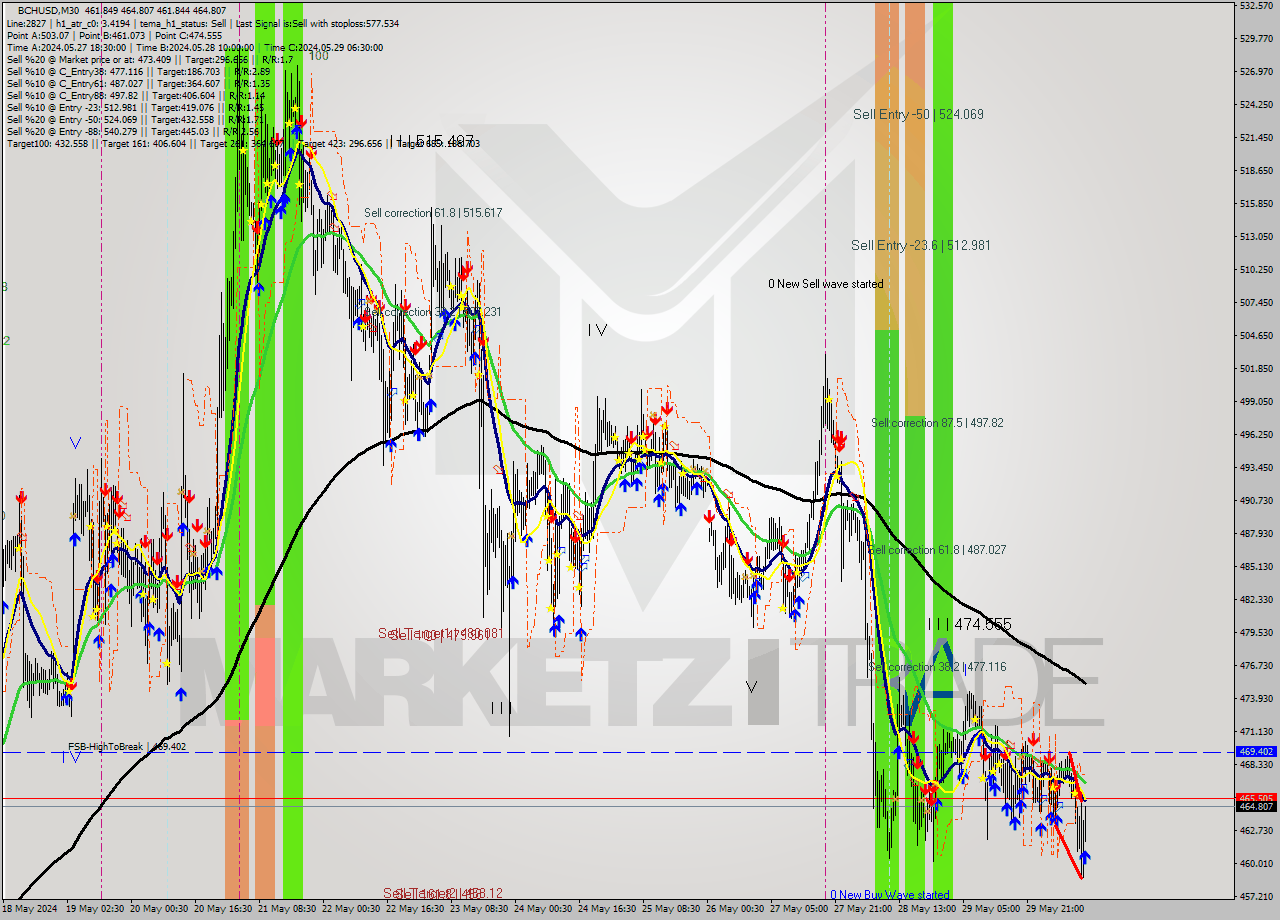The height and width of the screenshot is (920, 1280).
Task: Click the '28 May 13:00' time label
Action: 926,909
